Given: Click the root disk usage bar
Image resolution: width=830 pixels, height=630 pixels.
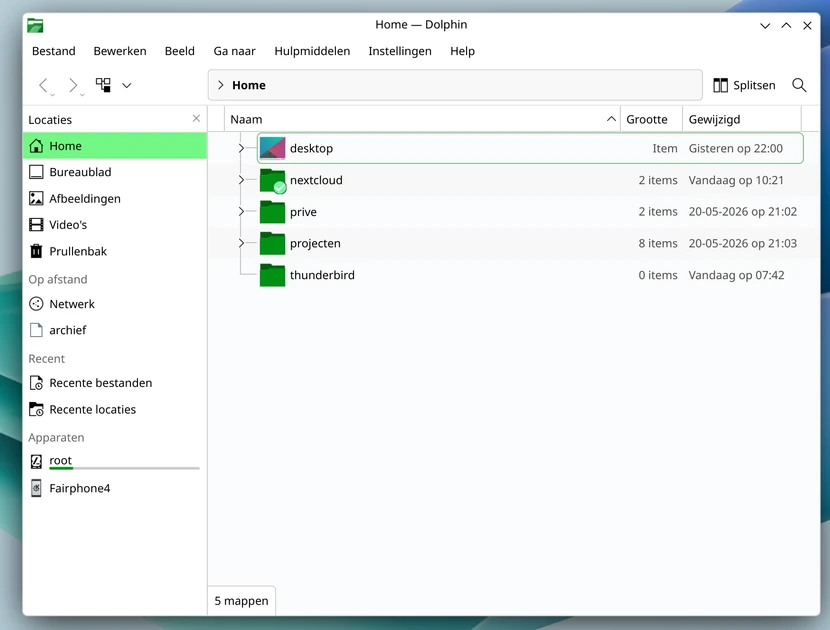Looking at the screenshot, I should coord(124,469).
